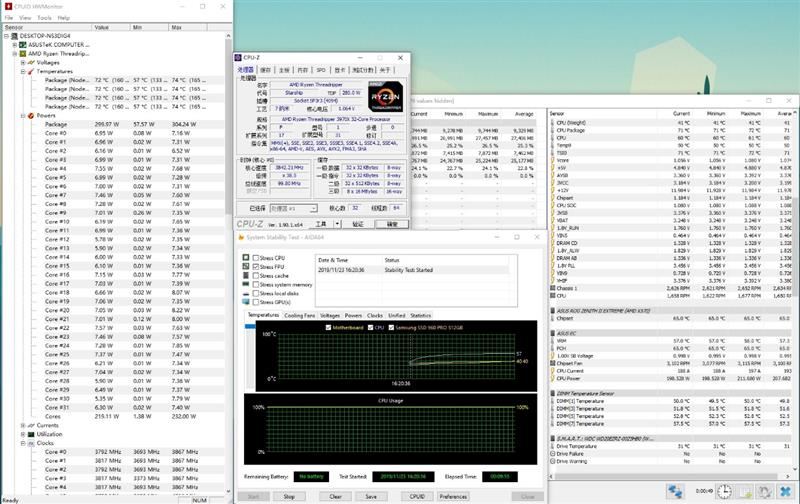Switch to the Cooling Fans tab in AIDA64

coord(299,316)
